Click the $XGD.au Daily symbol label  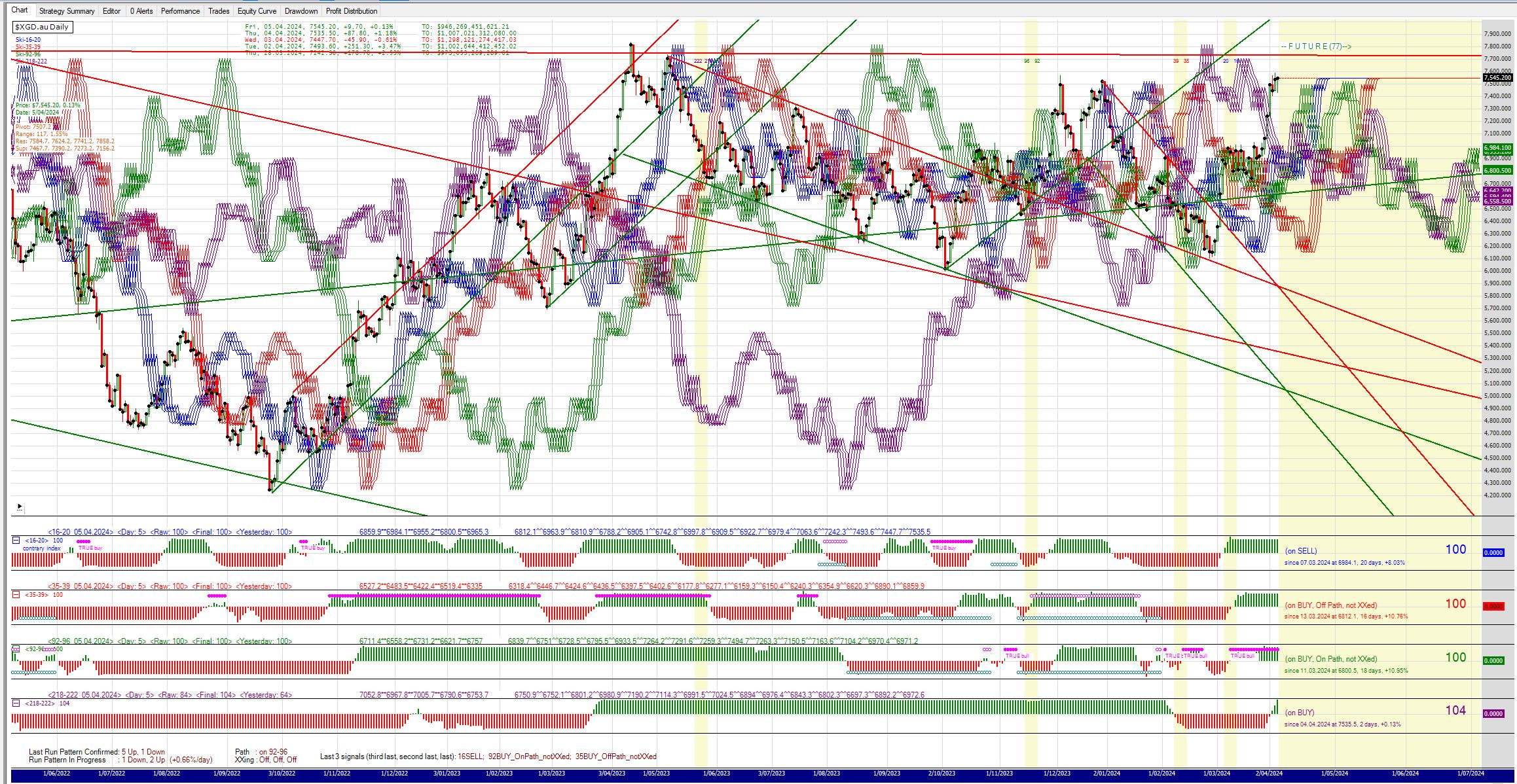tap(42, 27)
